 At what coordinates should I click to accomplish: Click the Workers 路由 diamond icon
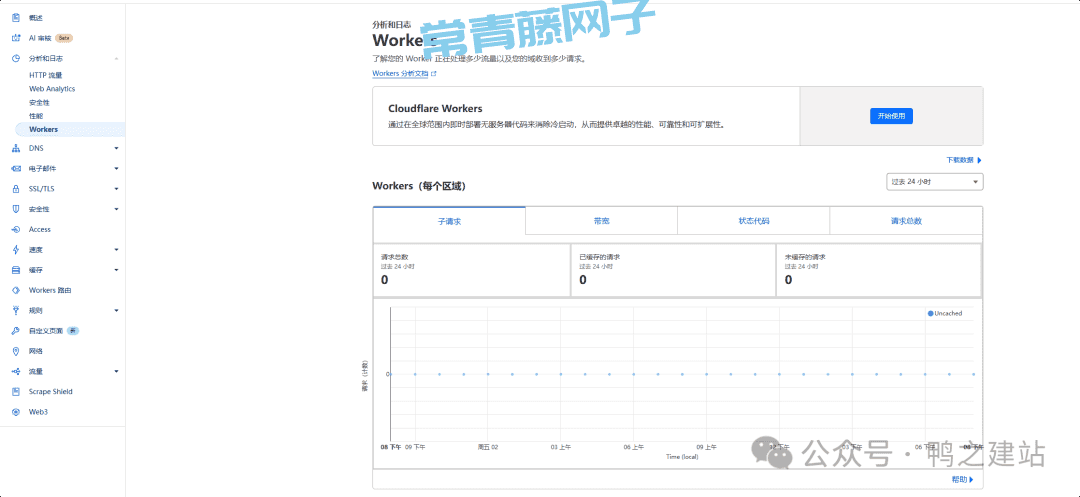(16, 290)
